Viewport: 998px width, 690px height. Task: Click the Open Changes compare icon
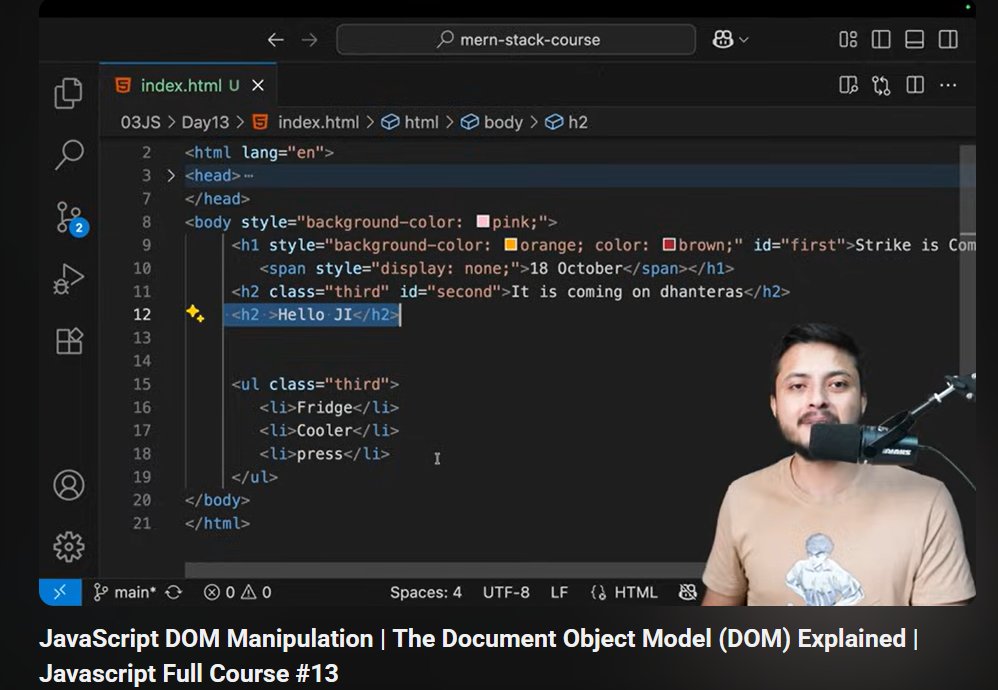[x=882, y=85]
